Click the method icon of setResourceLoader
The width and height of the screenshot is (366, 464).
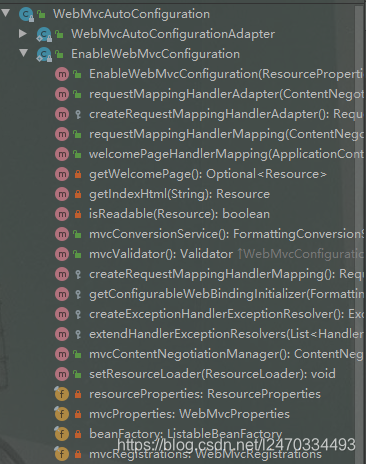pyautogui.click(x=62, y=374)
